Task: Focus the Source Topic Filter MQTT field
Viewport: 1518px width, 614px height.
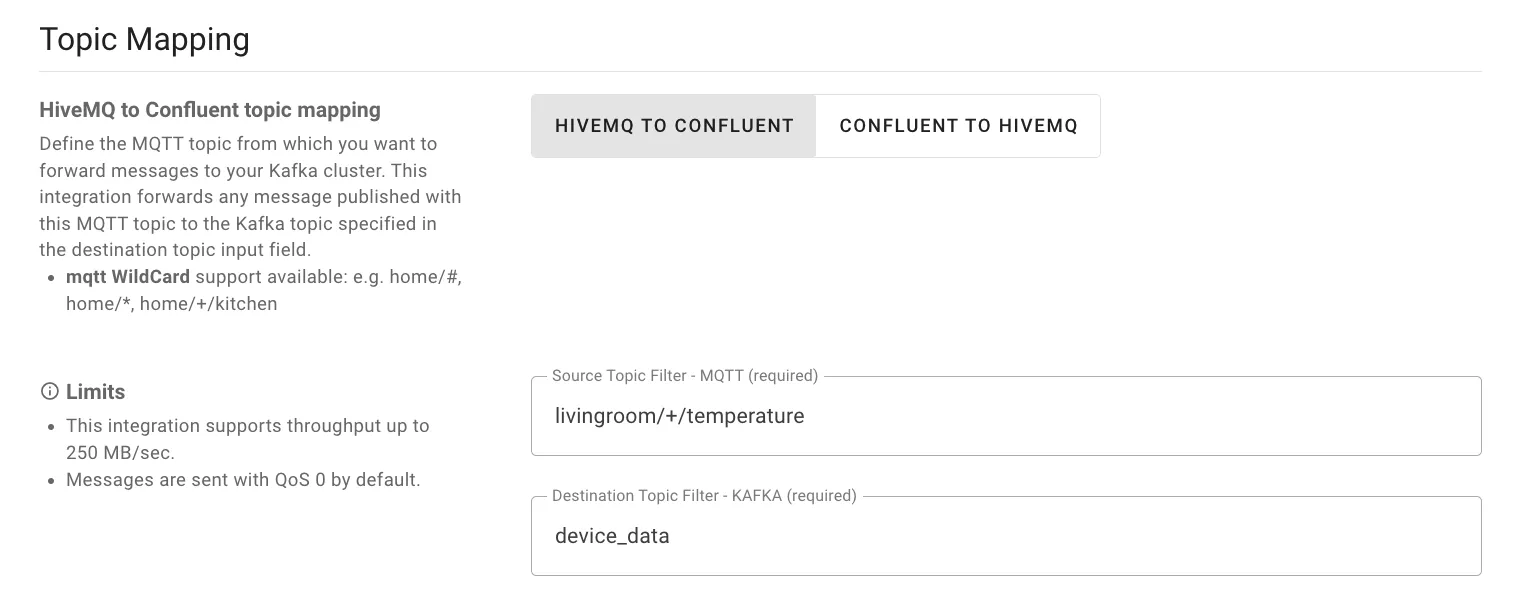Action: click(x=1006, y=416)
